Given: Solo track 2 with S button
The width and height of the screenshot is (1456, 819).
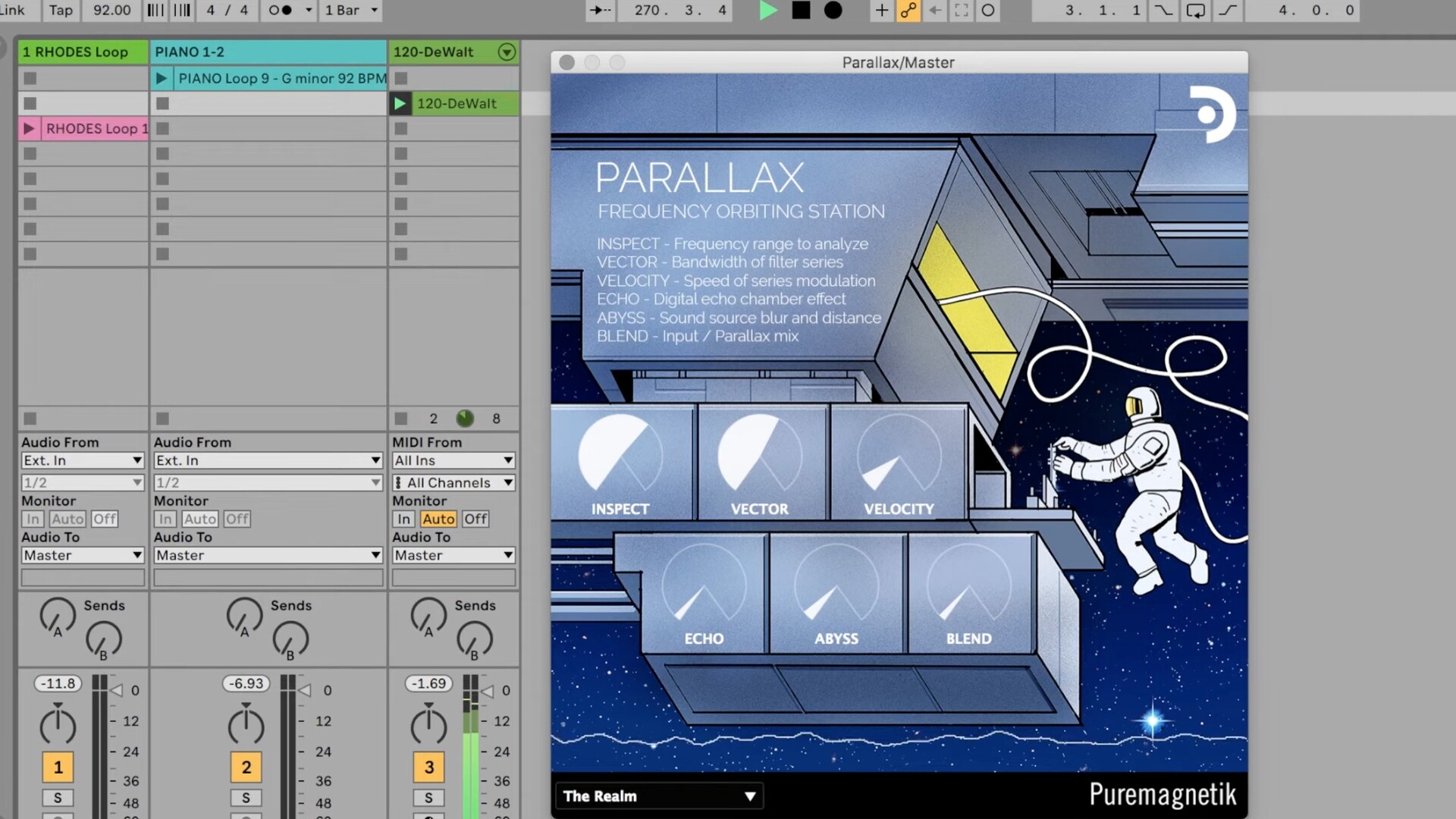Looking at the screenshot, I should coord(246,798).
